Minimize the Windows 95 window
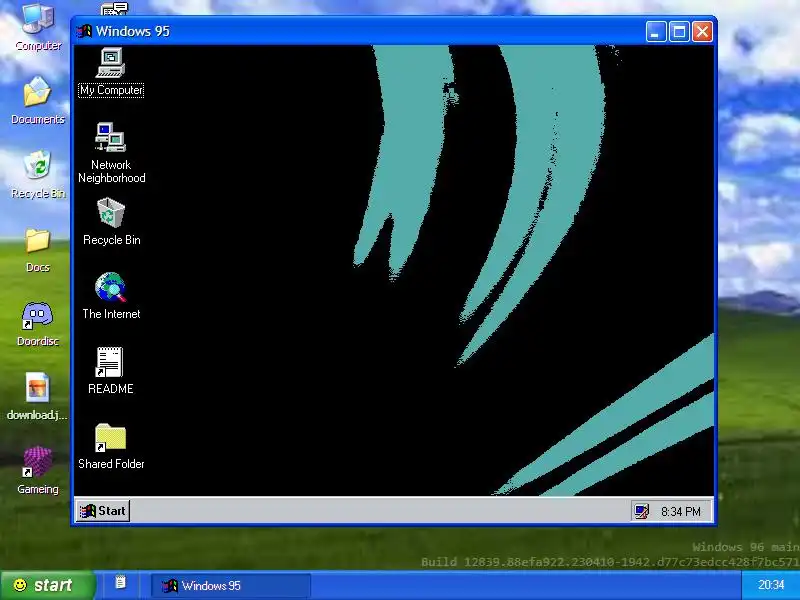Image resolution: width=800 pixels, height=600 pixels. point(656,32)
